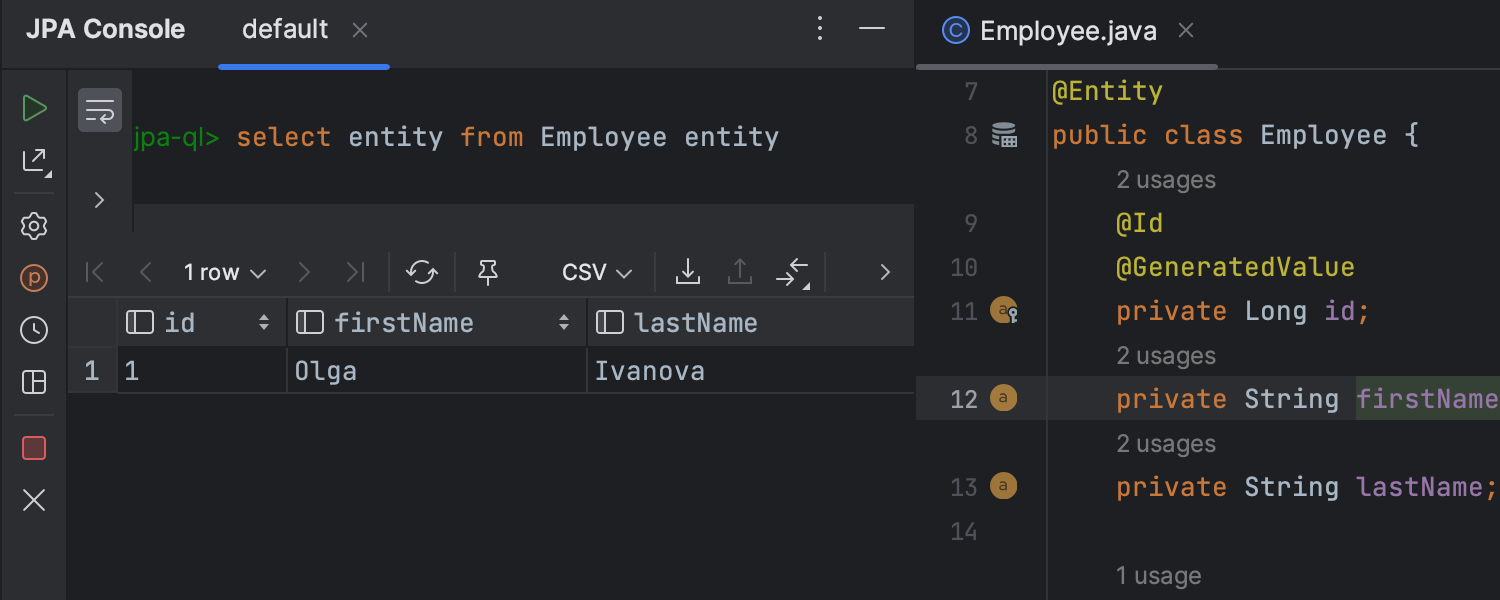Click the 'Employee' class name on line 8
1500x600 pixels.
[1323, 136]
